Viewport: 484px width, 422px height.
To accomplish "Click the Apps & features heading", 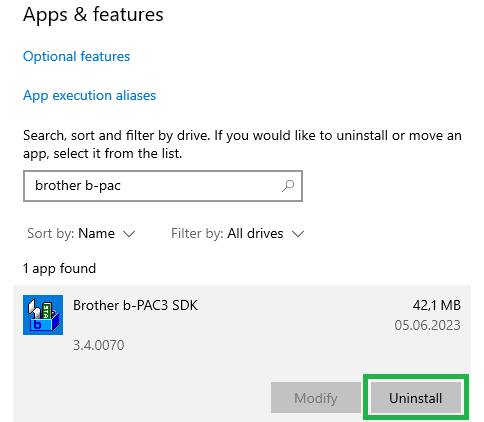I will (93, 14).
